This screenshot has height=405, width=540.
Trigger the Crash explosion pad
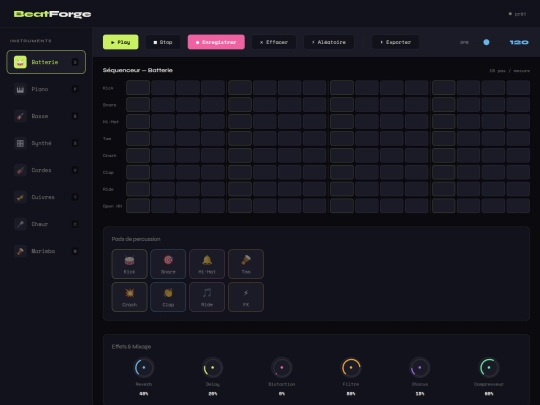(x=129, y=297)
